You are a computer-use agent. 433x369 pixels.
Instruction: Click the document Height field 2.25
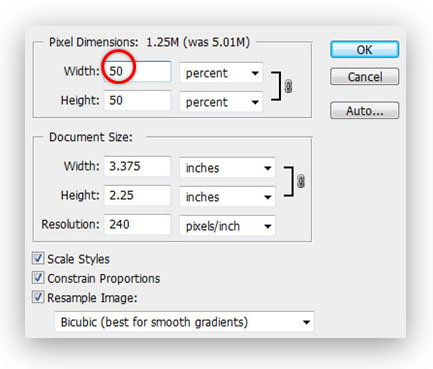pyautogui.click(x=137, y=195)
